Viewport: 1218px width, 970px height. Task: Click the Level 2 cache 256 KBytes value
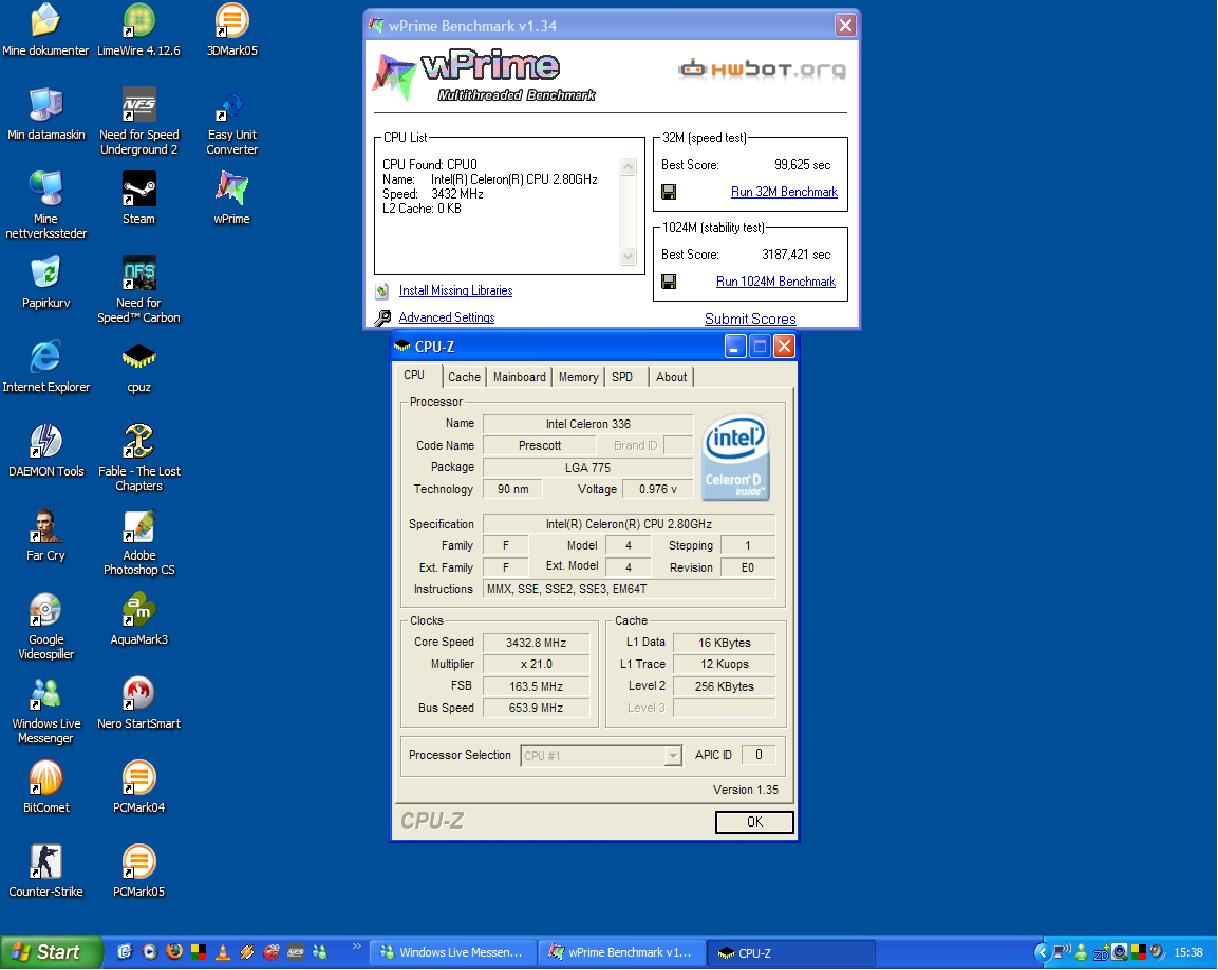click(724, 687)
